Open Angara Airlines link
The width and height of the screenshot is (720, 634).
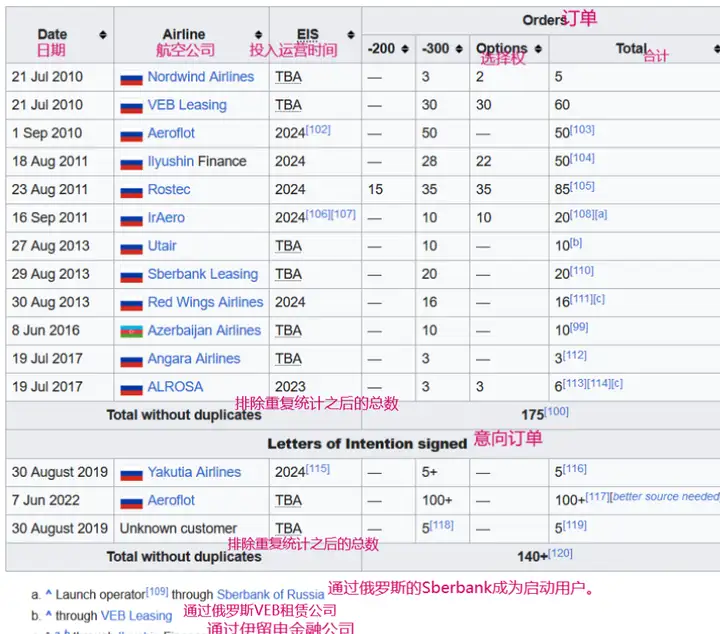click(x=194, y=359)
